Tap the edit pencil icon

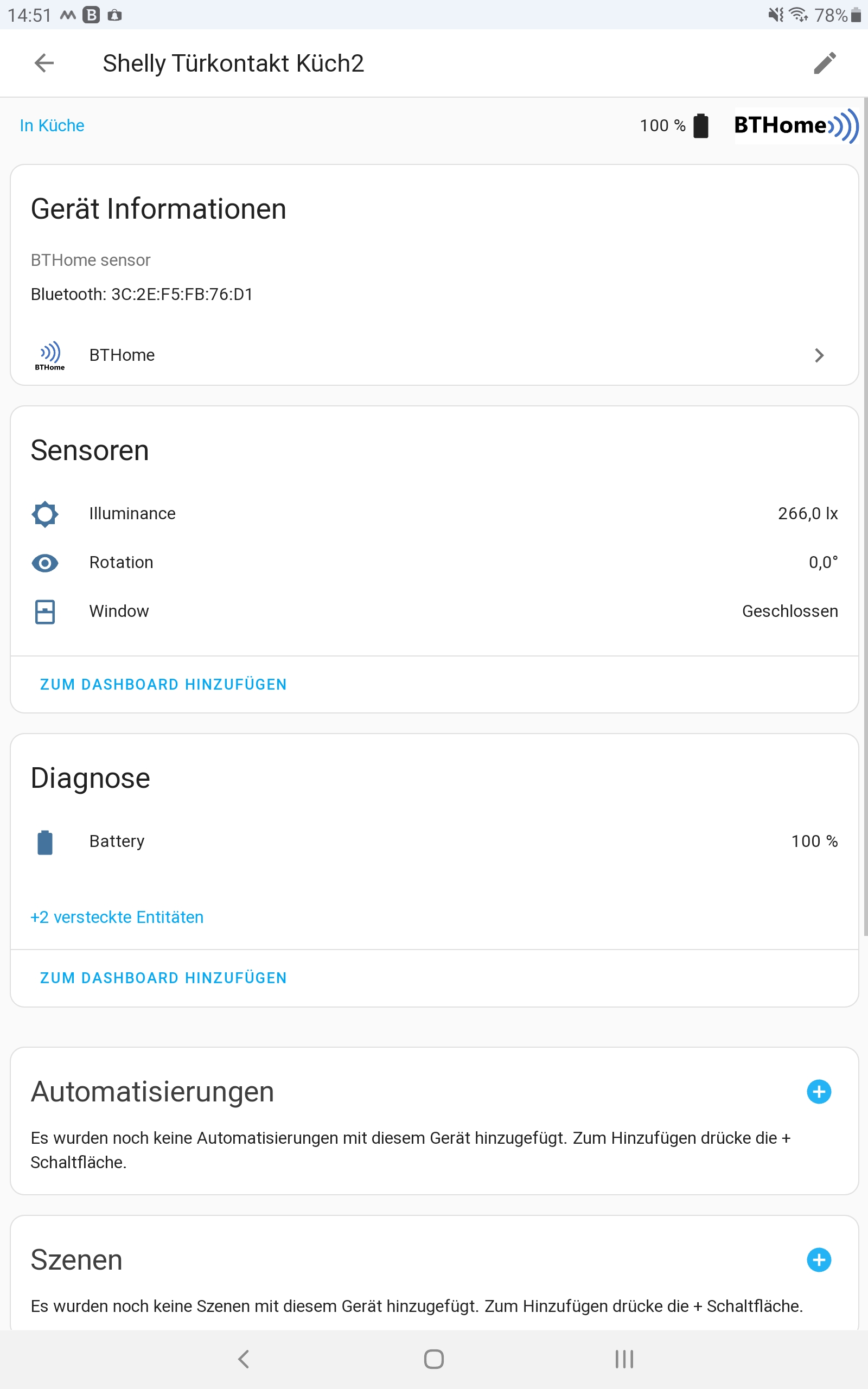(825, 63)
